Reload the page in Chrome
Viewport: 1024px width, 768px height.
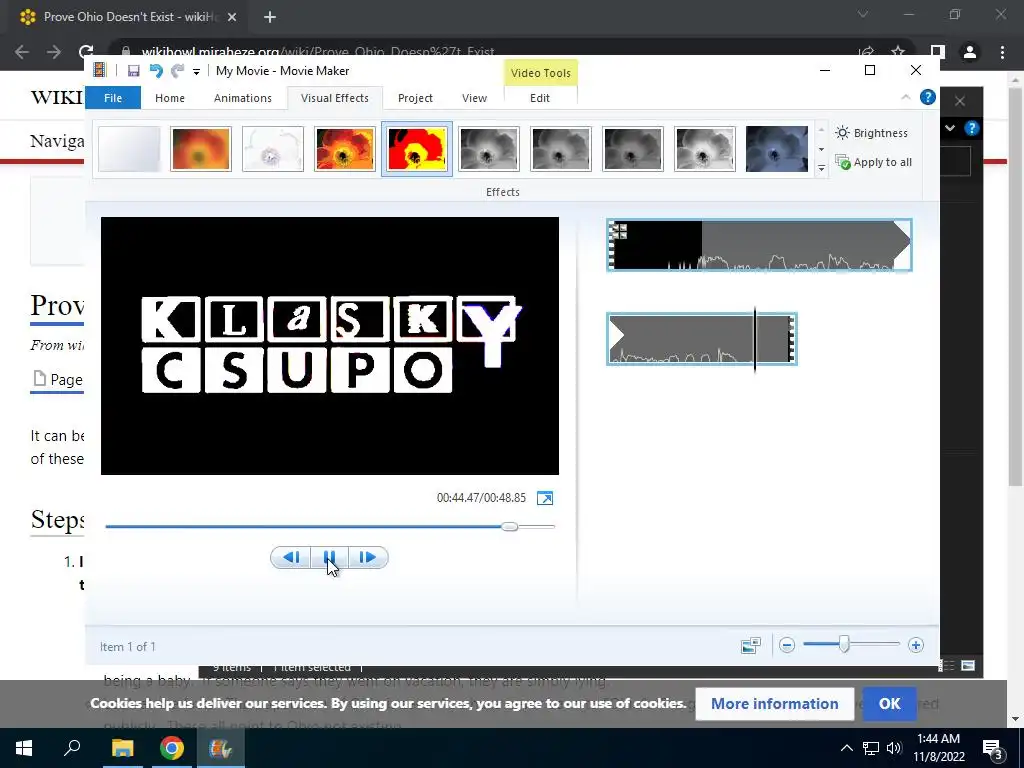coord(86,52)
